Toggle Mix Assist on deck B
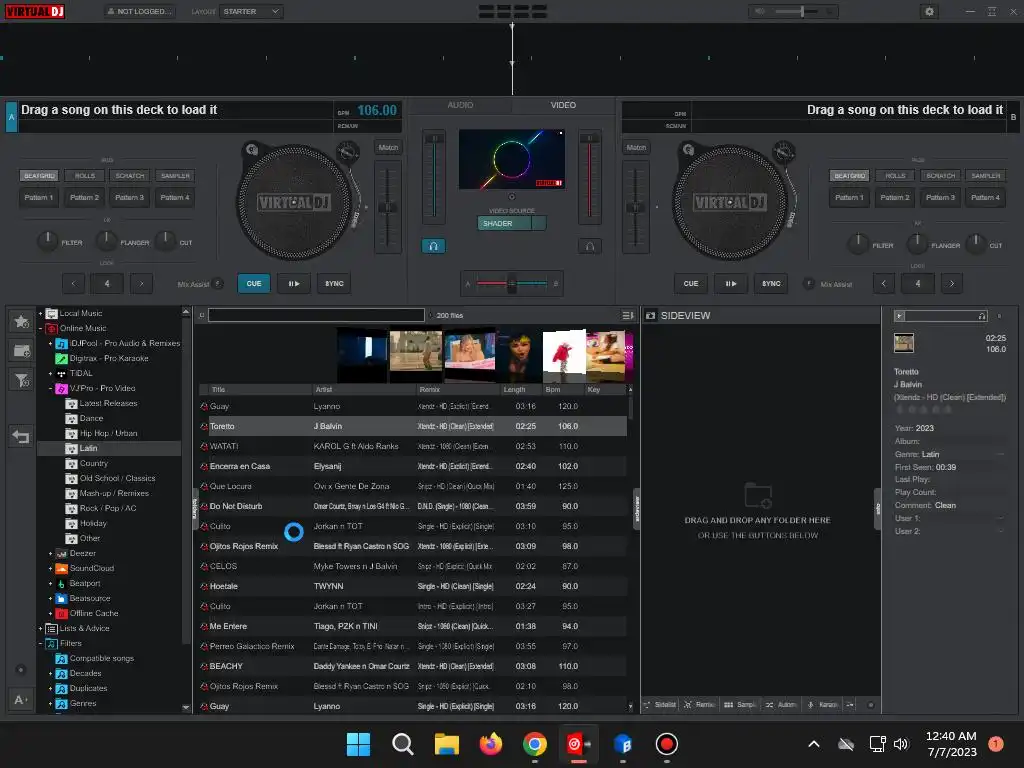Viewport: 1024px width, 768px height. pyautogui.click(x=808, y=283)
